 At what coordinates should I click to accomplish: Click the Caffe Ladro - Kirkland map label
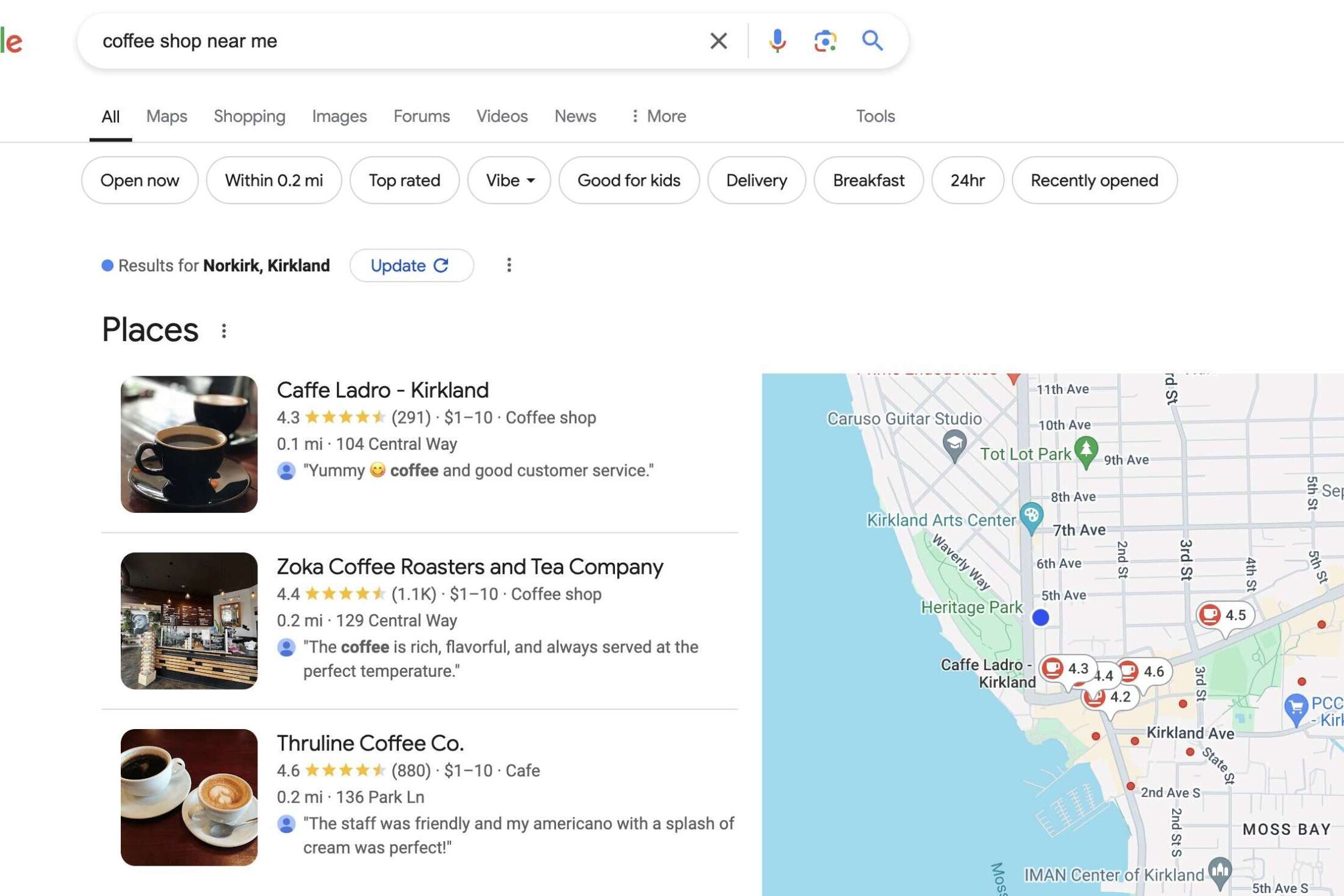pyautogui.click(x=988, y=673)
